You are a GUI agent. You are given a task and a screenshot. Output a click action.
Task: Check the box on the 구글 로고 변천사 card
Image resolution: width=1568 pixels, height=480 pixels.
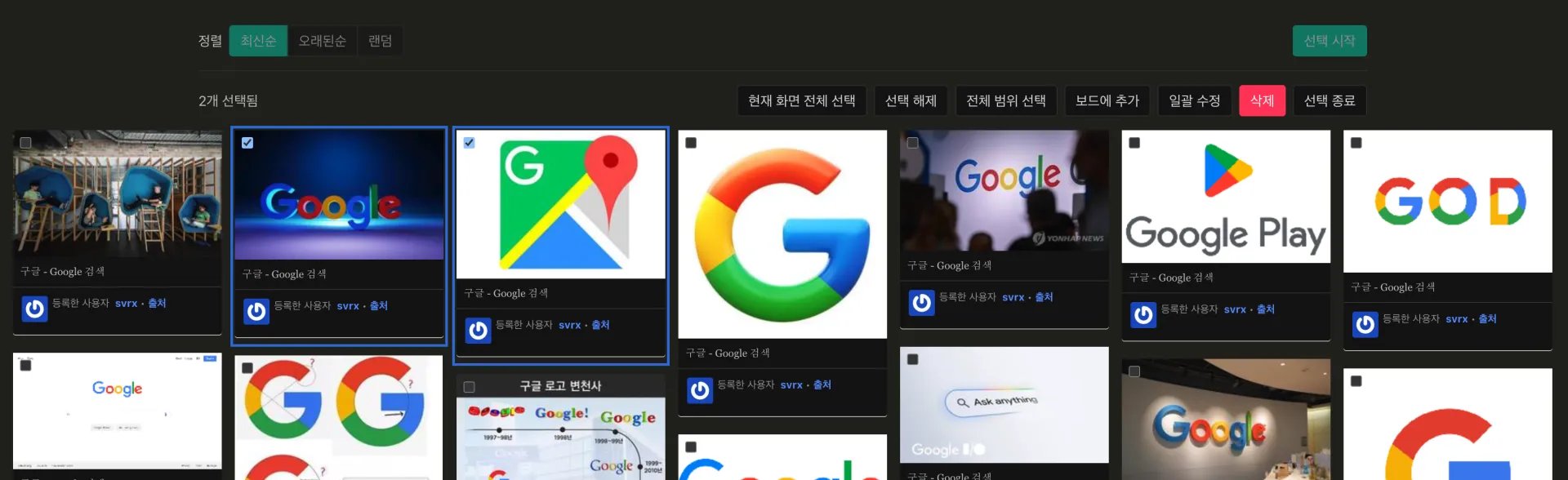(470, 387)
